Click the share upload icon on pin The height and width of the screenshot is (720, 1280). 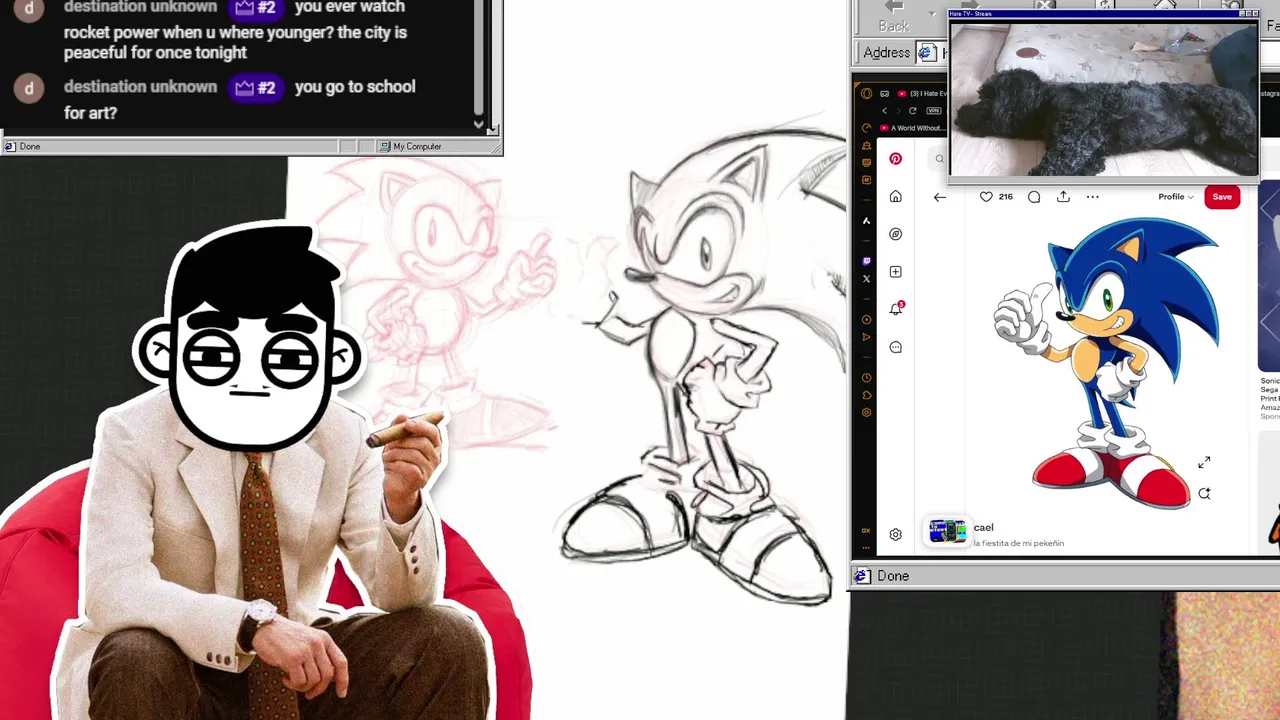(x=1063, y=197)
